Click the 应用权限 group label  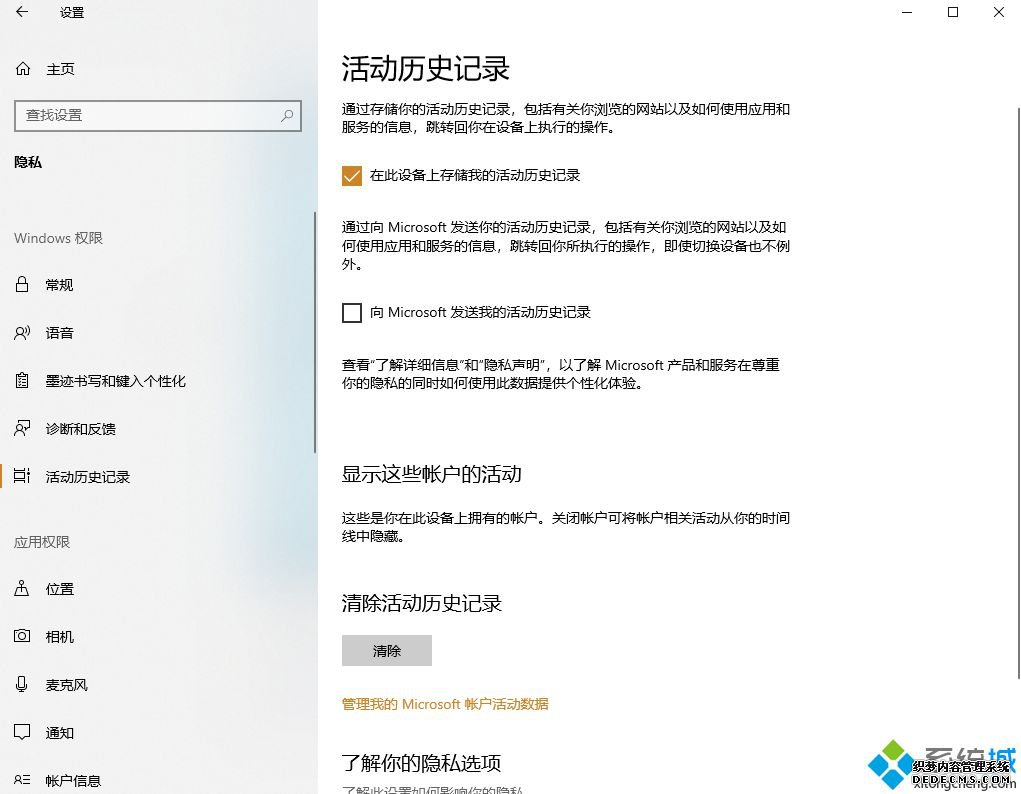(x=42, y=542)
